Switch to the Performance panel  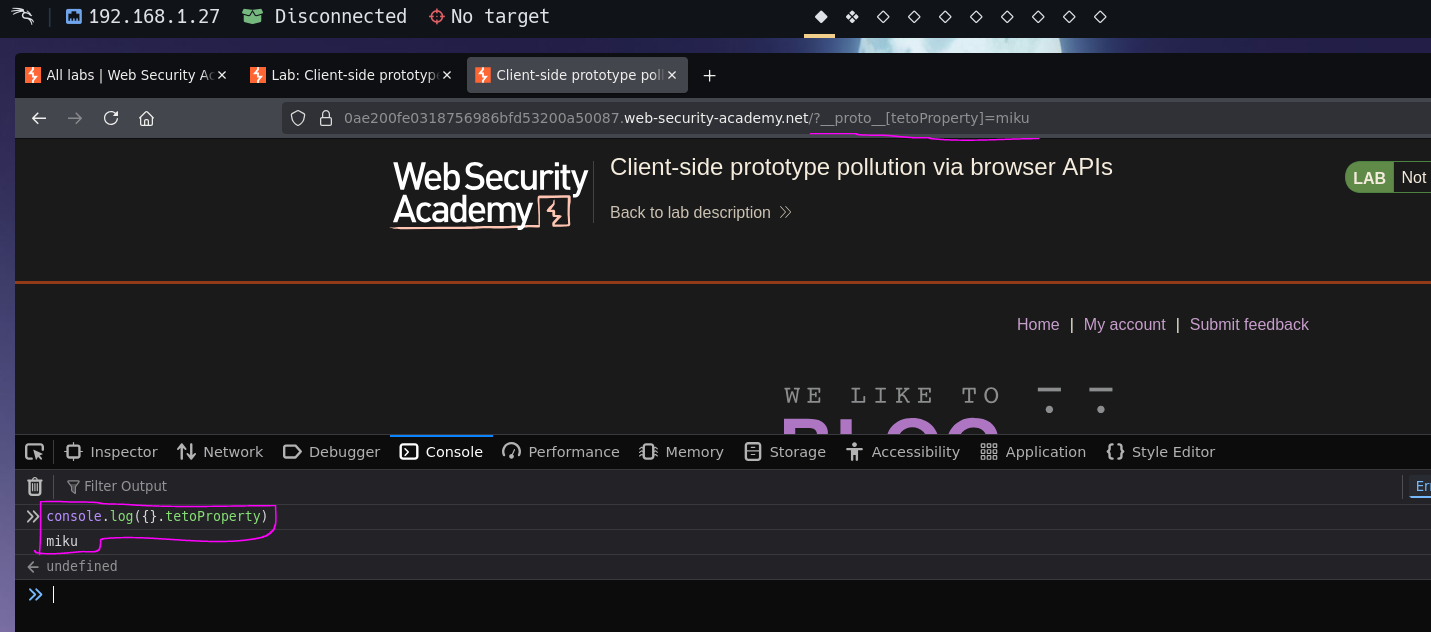(x=561, y=452)
